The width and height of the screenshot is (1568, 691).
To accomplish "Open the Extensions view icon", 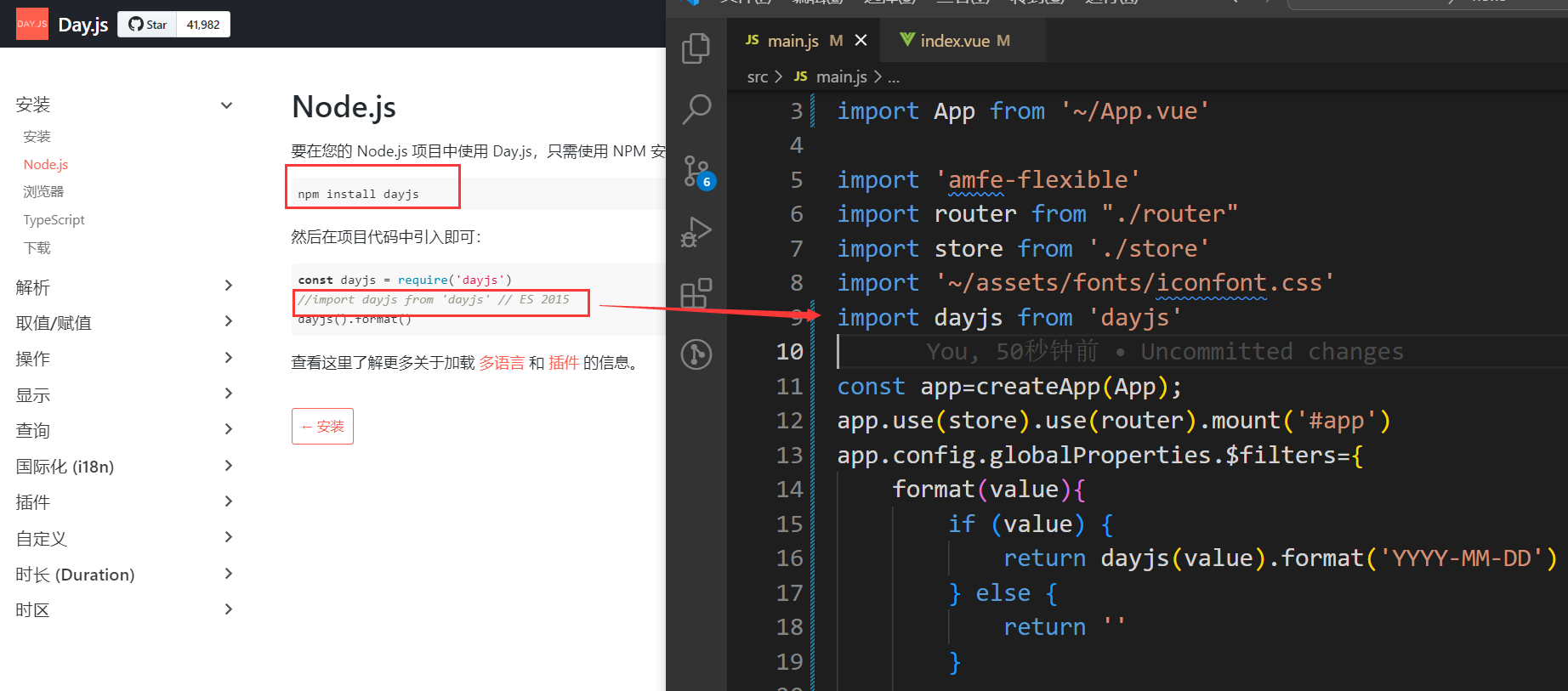I will 696,293.
